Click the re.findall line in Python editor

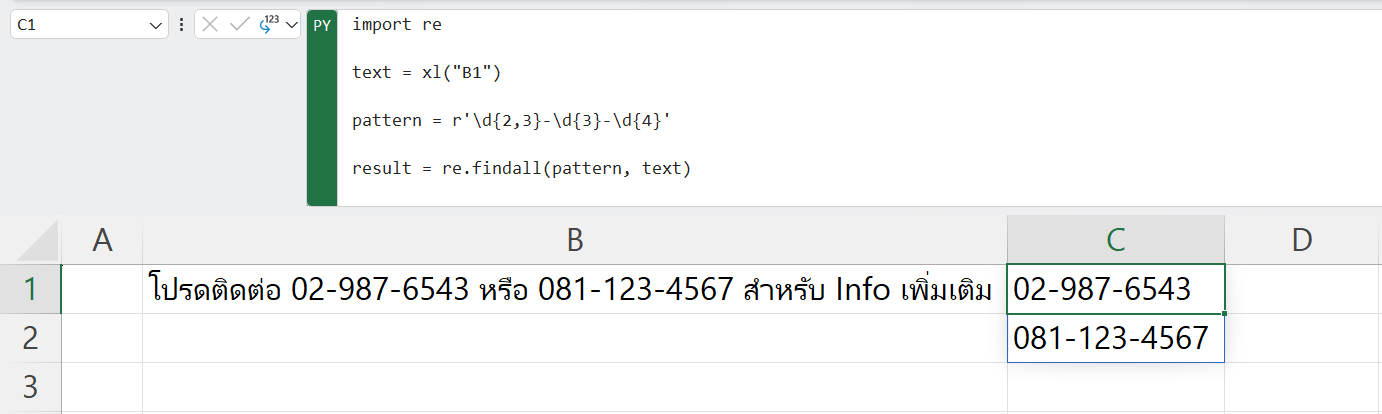(521, 168)
